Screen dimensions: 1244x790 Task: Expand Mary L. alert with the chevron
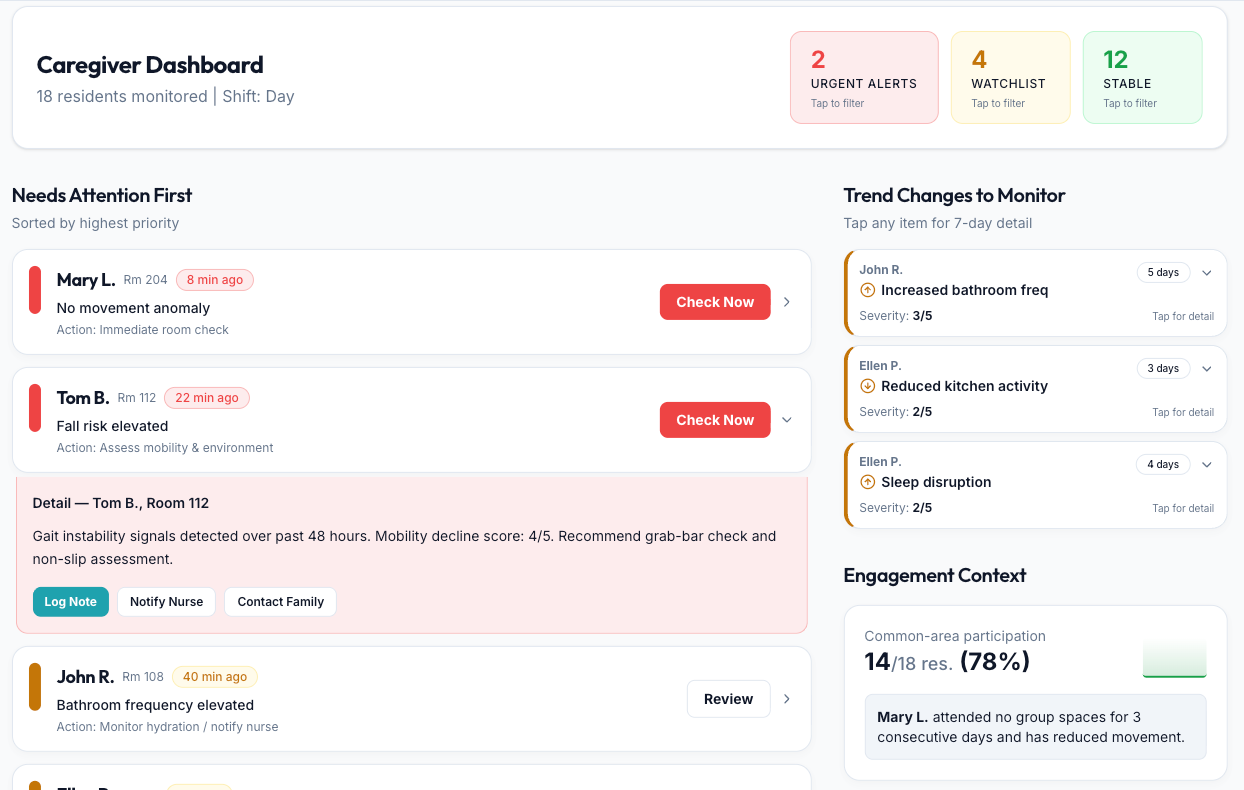pyautogui.click(x=787, y=302)
